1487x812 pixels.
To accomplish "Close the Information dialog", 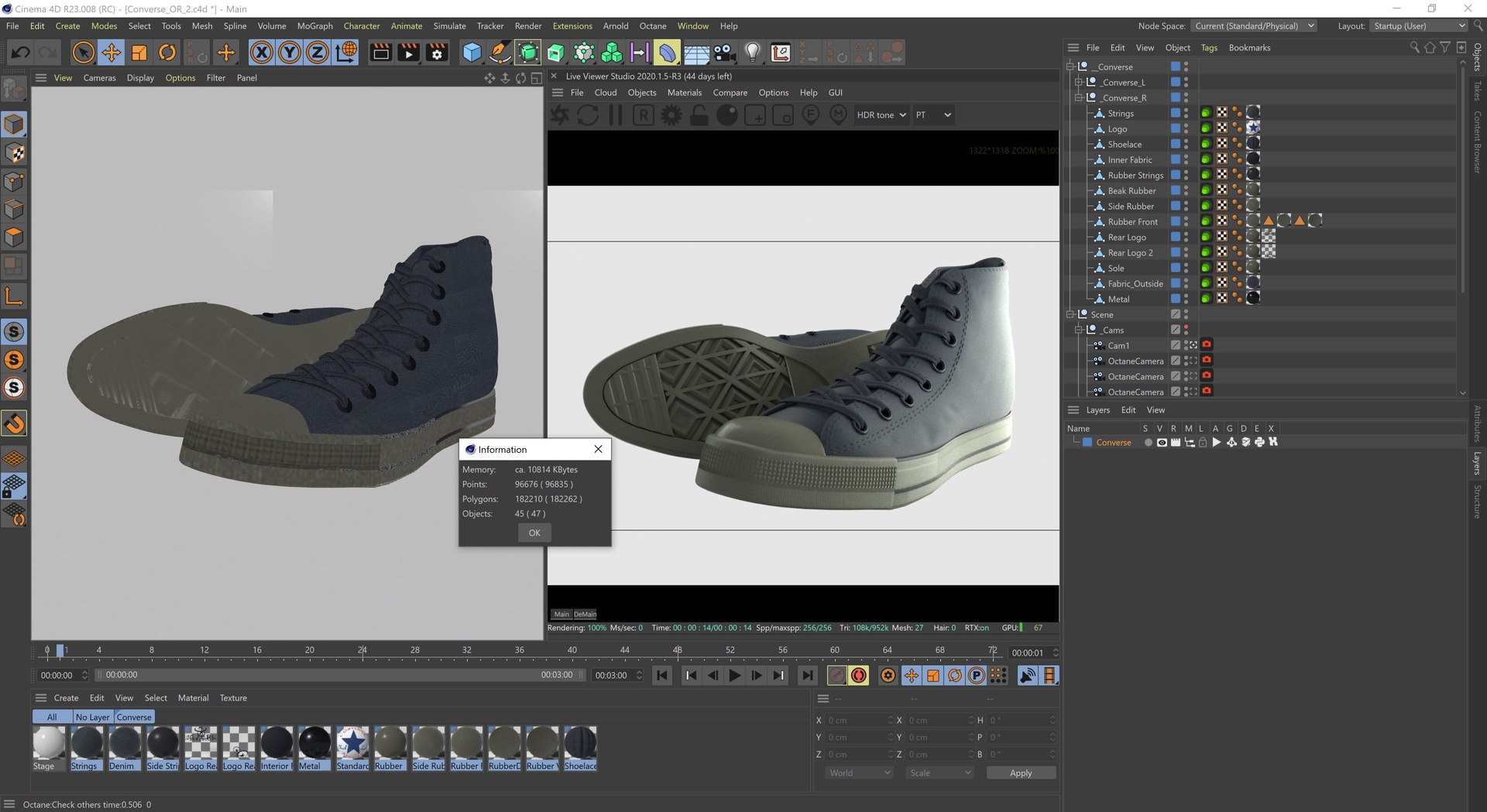I will click(598, 450).
